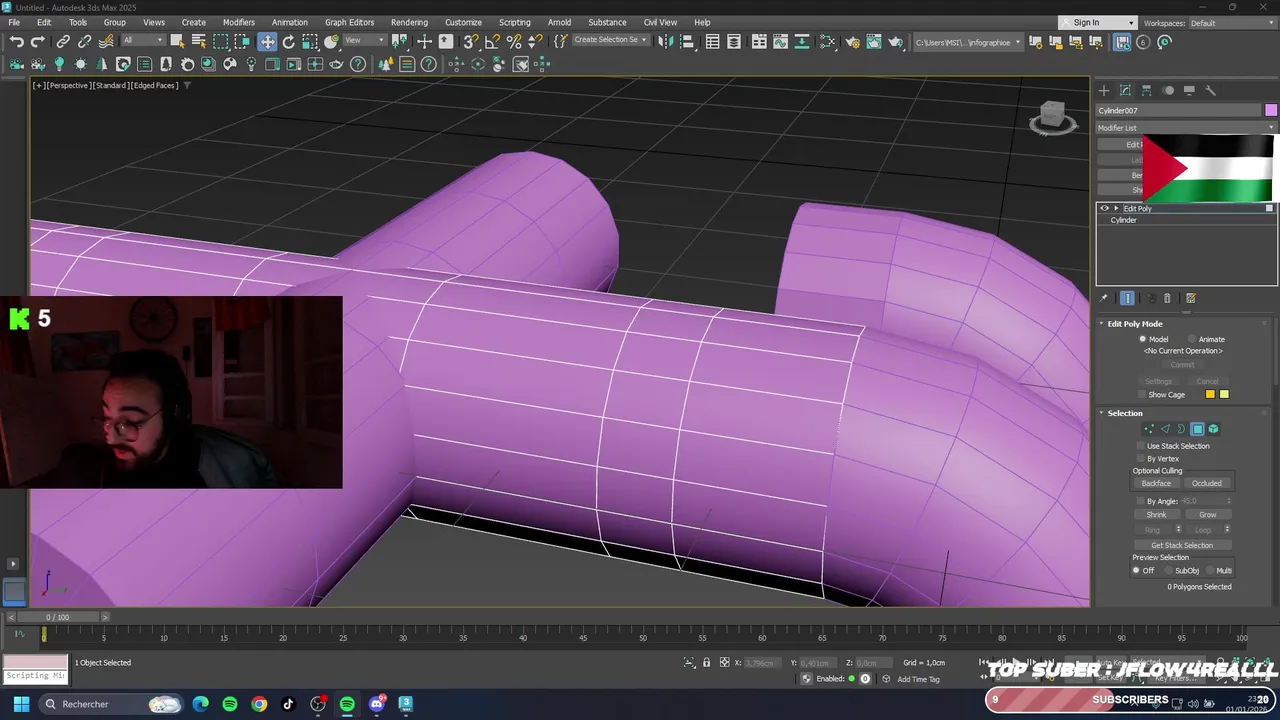Screen dimensions: 1280x720
Task: Select Polygon sub-object level icon
Action: (1197, 429)
